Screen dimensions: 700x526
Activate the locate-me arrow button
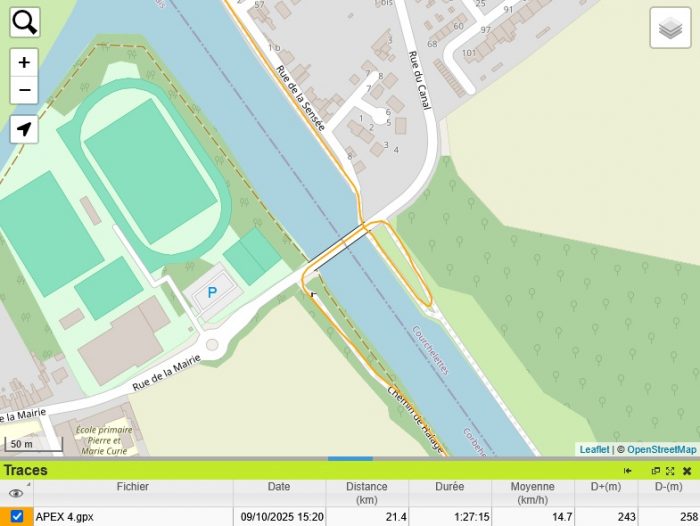(24, 129)
